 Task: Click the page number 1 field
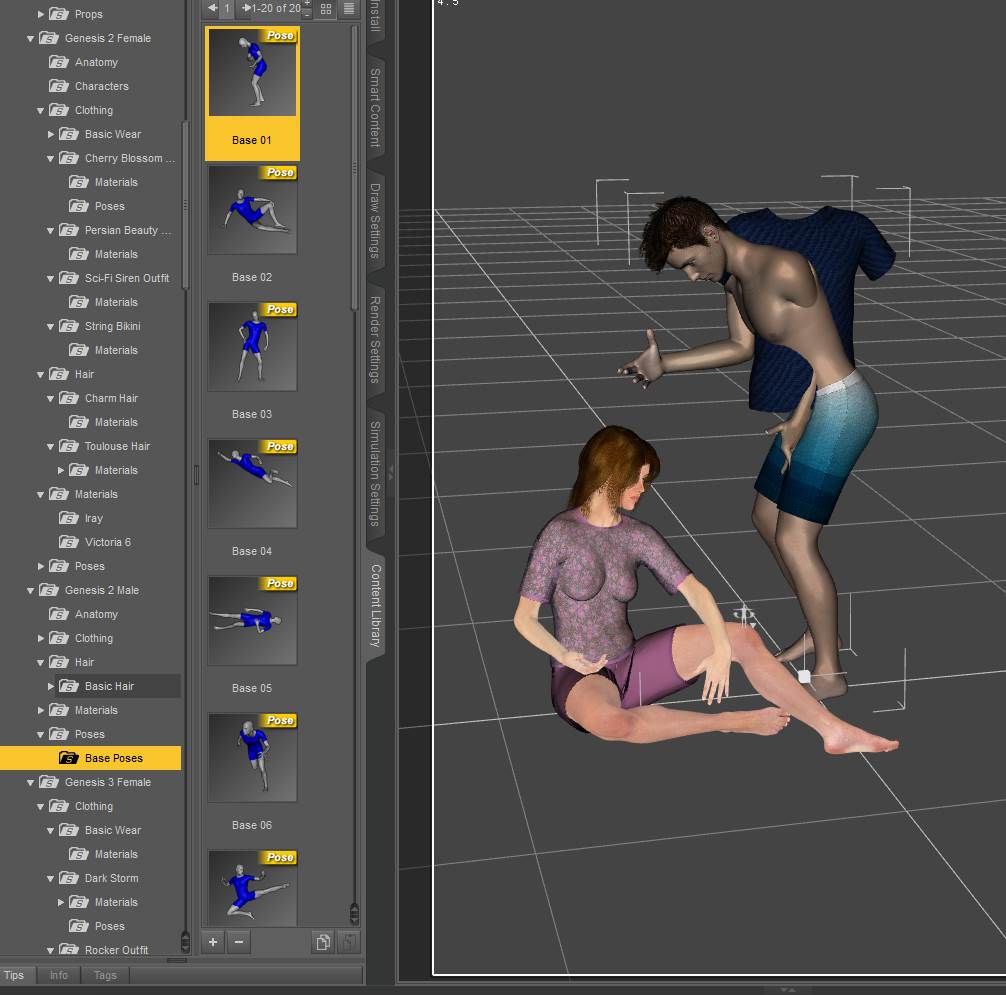coord(227,8)
